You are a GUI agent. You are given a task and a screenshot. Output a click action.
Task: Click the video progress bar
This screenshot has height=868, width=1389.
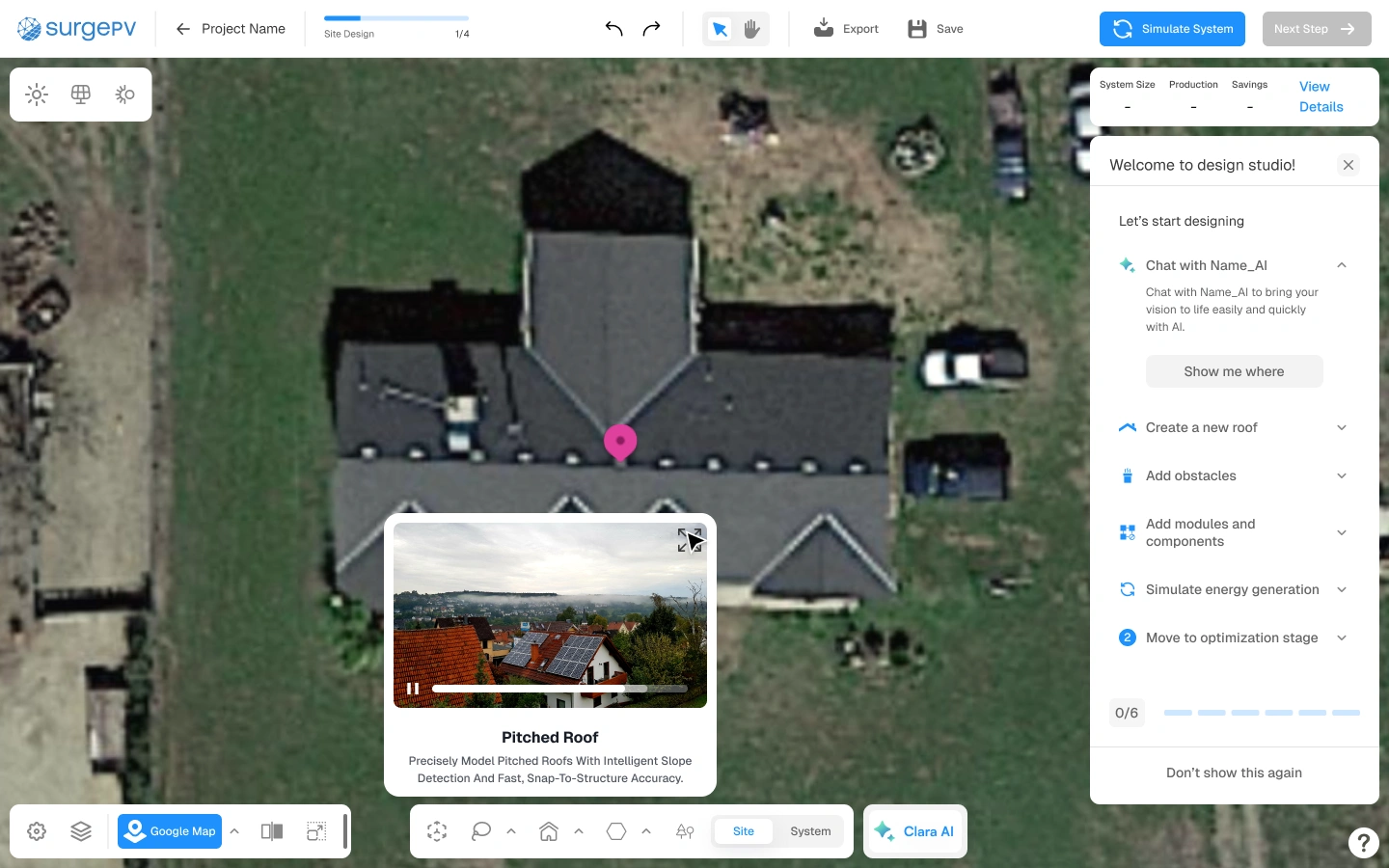559,689
